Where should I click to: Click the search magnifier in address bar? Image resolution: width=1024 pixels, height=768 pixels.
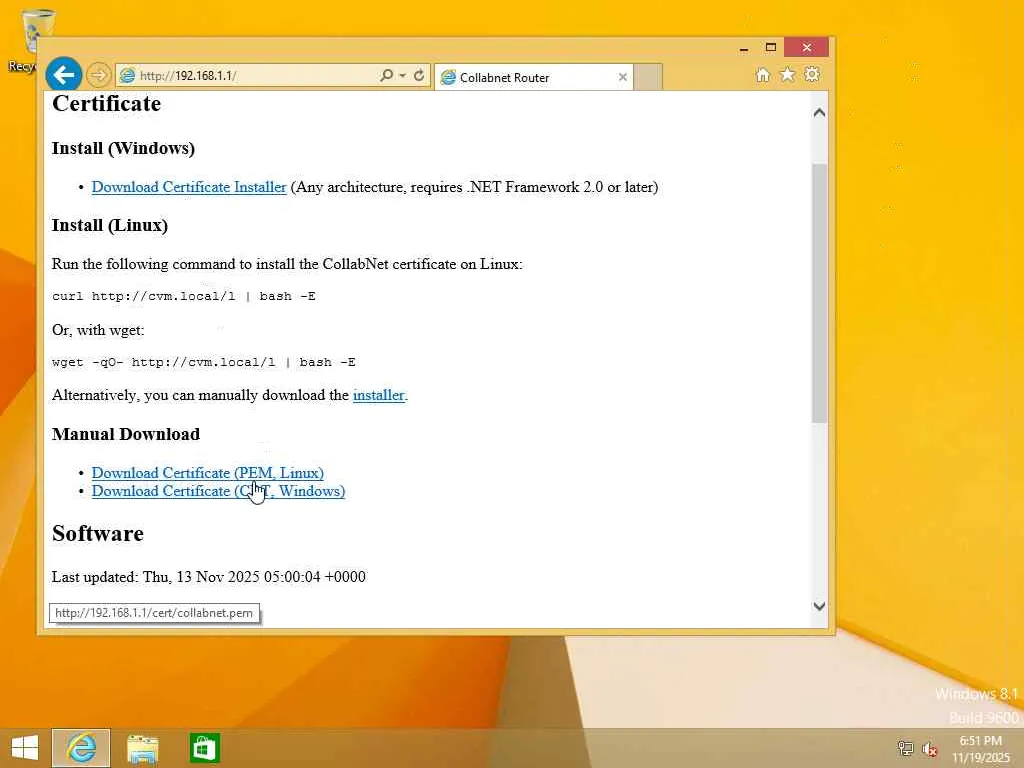[387, 75]
